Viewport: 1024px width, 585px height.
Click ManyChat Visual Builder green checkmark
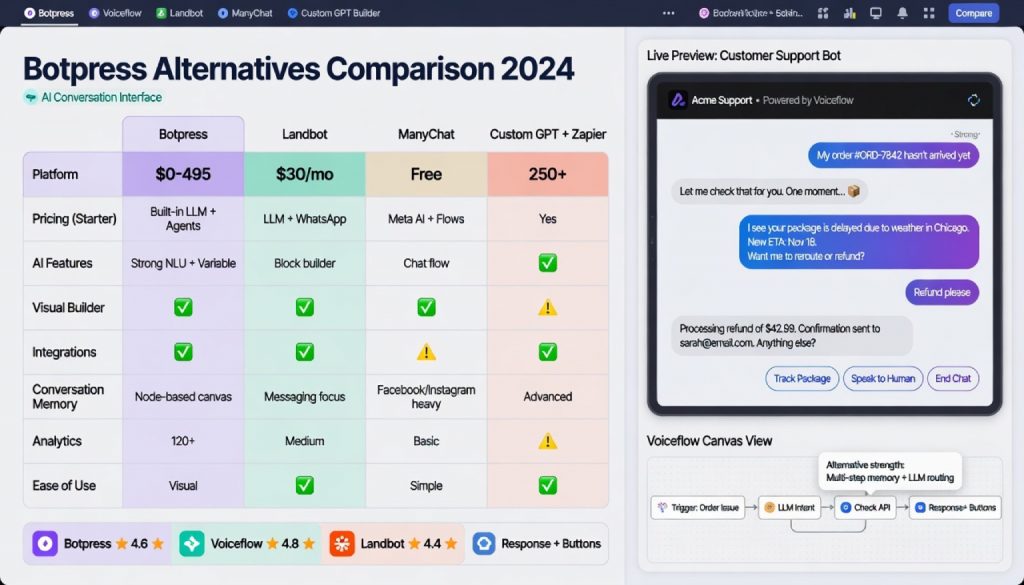pos(426,307)
